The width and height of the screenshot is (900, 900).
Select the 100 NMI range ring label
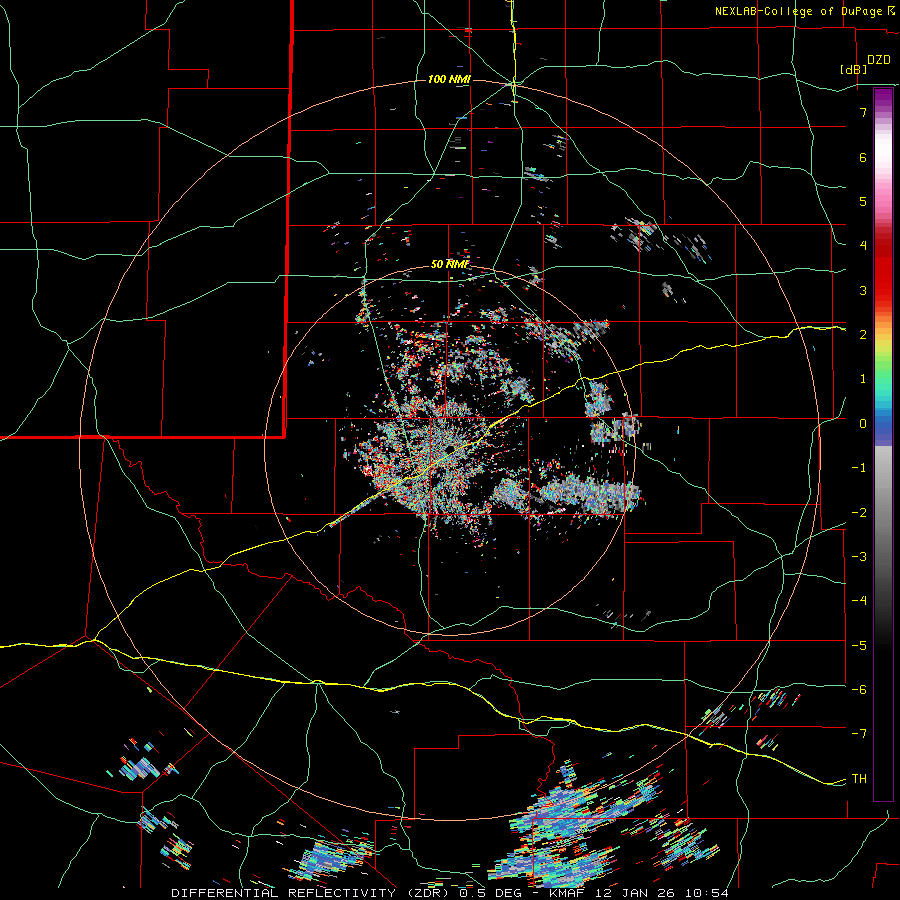(449, 79)
